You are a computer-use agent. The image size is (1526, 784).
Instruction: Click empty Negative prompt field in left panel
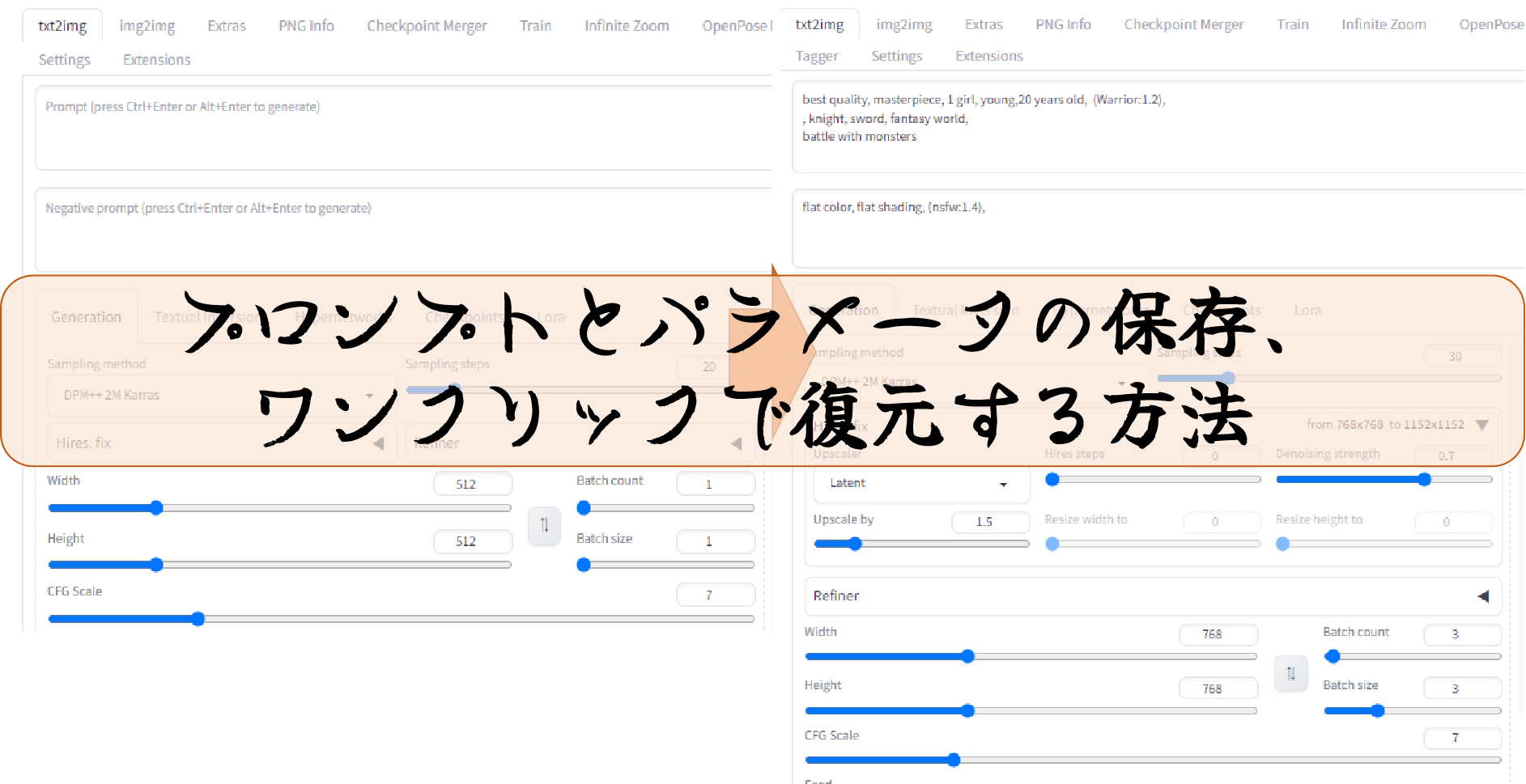point(403,230)
